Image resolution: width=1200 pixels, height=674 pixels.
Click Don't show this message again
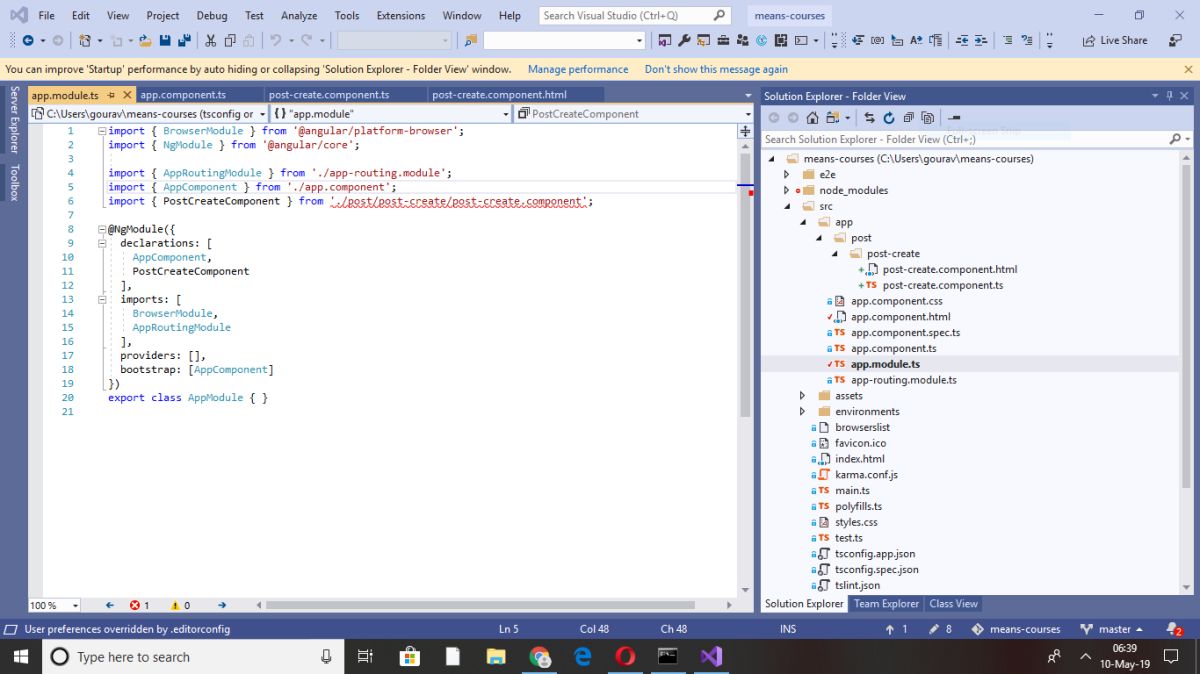pyautogui.click(x=716, y=69)
